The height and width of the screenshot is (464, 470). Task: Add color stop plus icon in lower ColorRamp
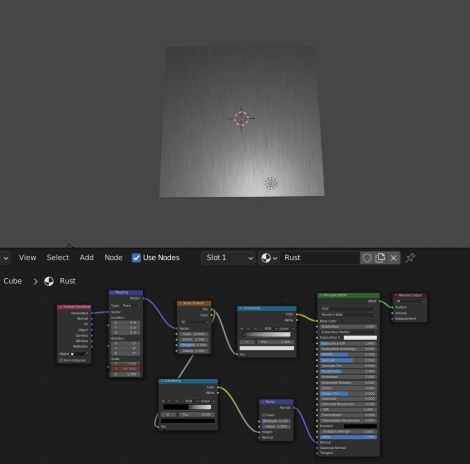click(163, 401)
